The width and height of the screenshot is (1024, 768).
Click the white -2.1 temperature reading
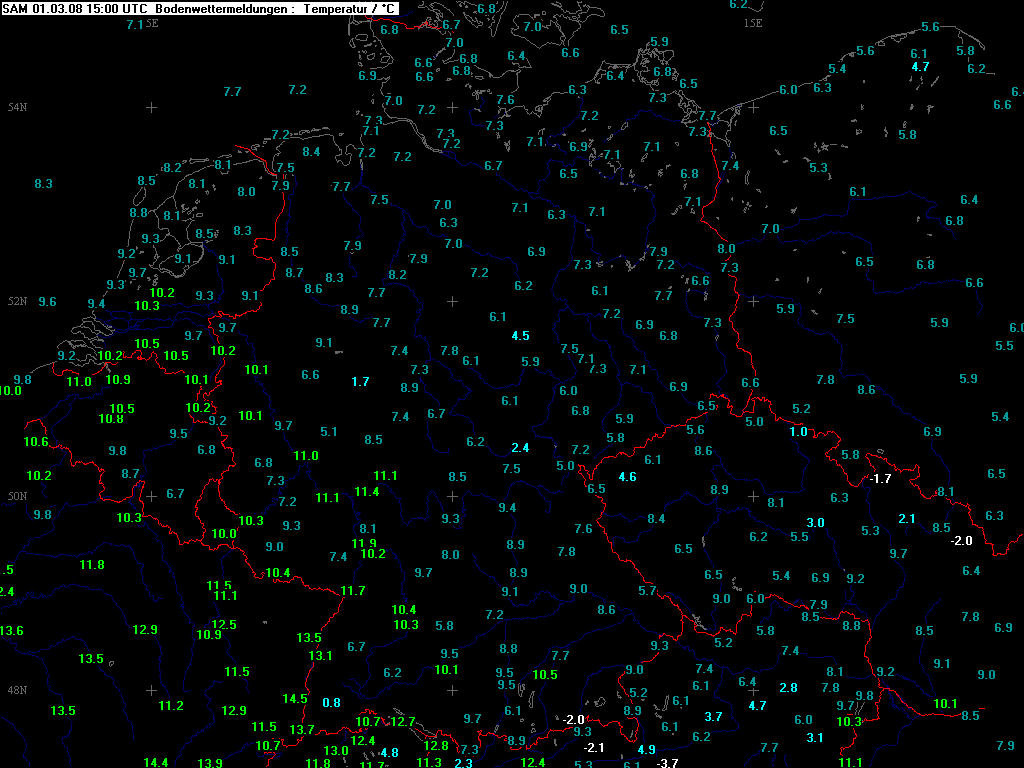pos(593,748)
